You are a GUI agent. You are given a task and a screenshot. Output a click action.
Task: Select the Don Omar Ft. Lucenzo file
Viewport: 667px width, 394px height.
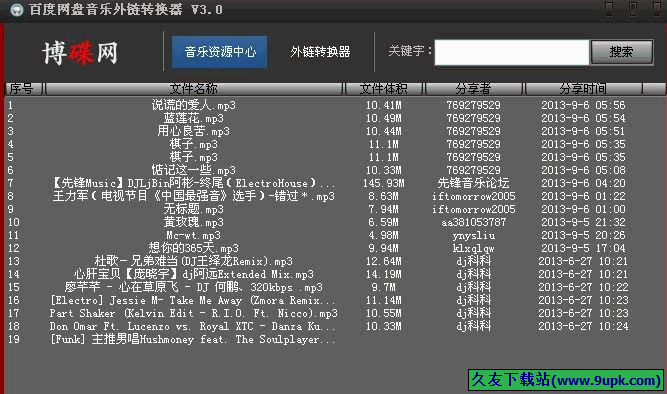click(194, 326)
